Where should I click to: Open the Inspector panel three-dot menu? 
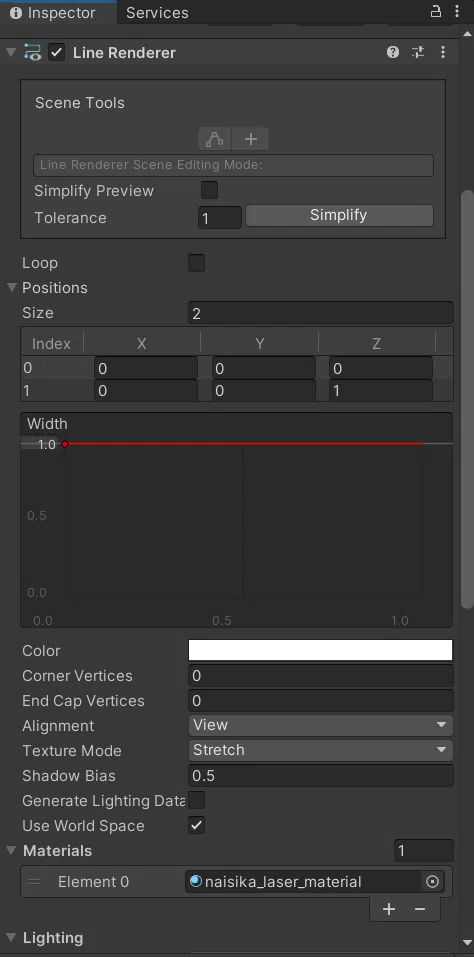point(457,12)
